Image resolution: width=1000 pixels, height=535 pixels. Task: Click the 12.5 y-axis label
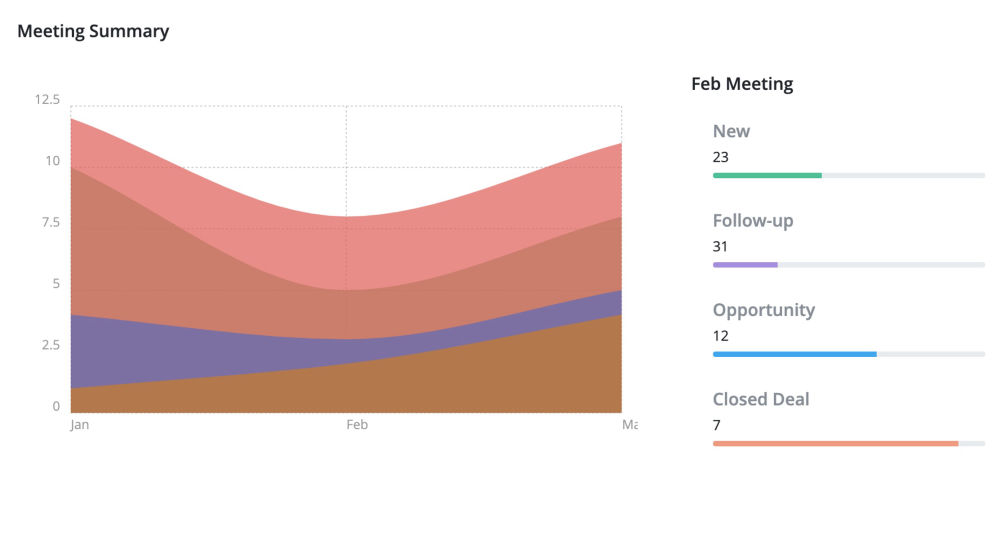pyautogui.click(x=47, y=99)
